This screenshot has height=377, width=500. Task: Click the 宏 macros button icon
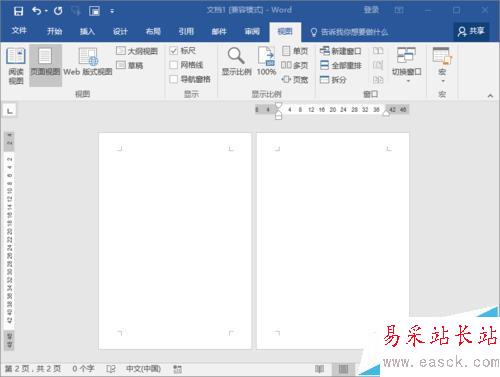click(442, 56)
